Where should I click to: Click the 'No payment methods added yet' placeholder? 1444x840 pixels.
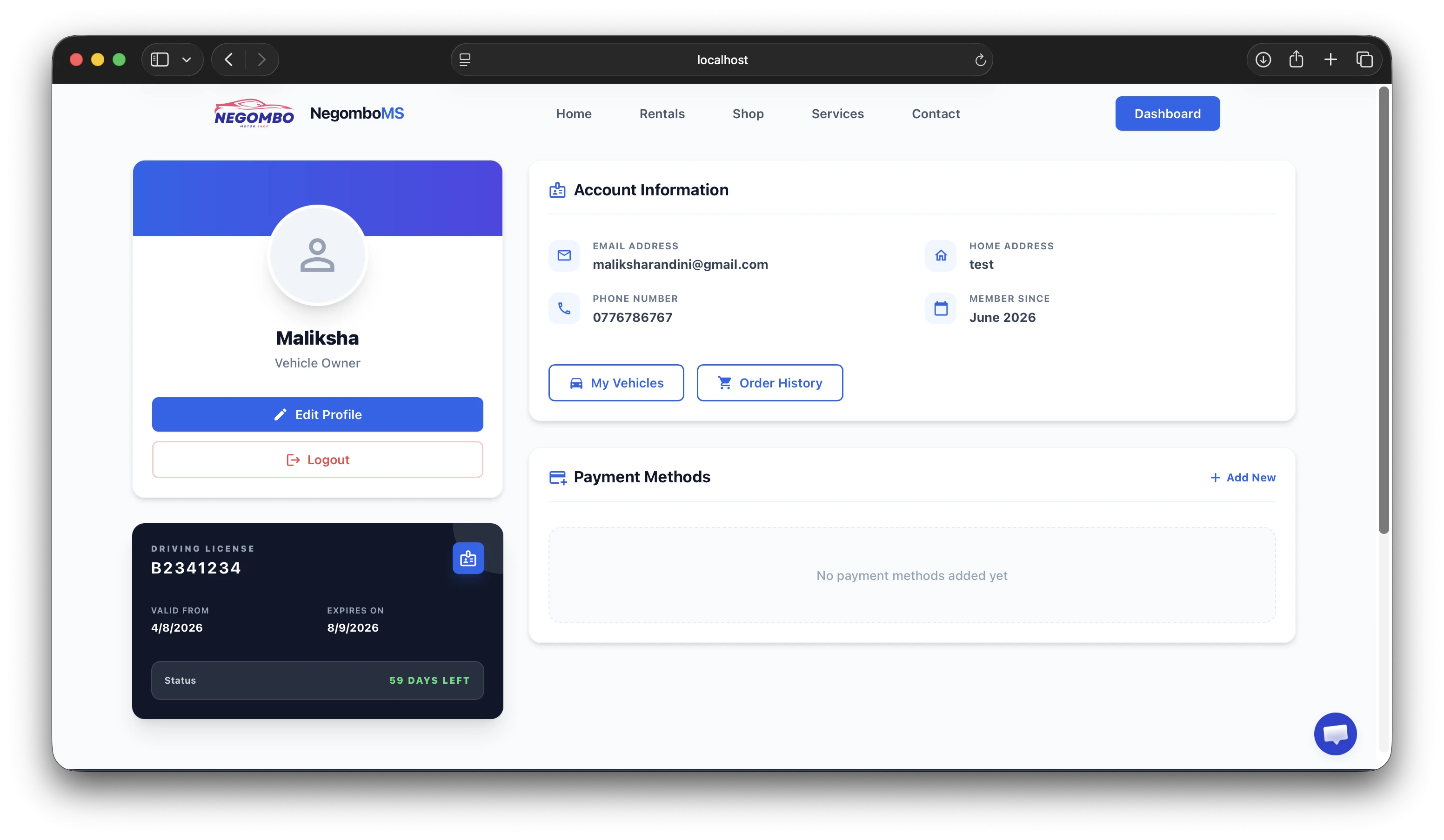(x=912, y=575)
